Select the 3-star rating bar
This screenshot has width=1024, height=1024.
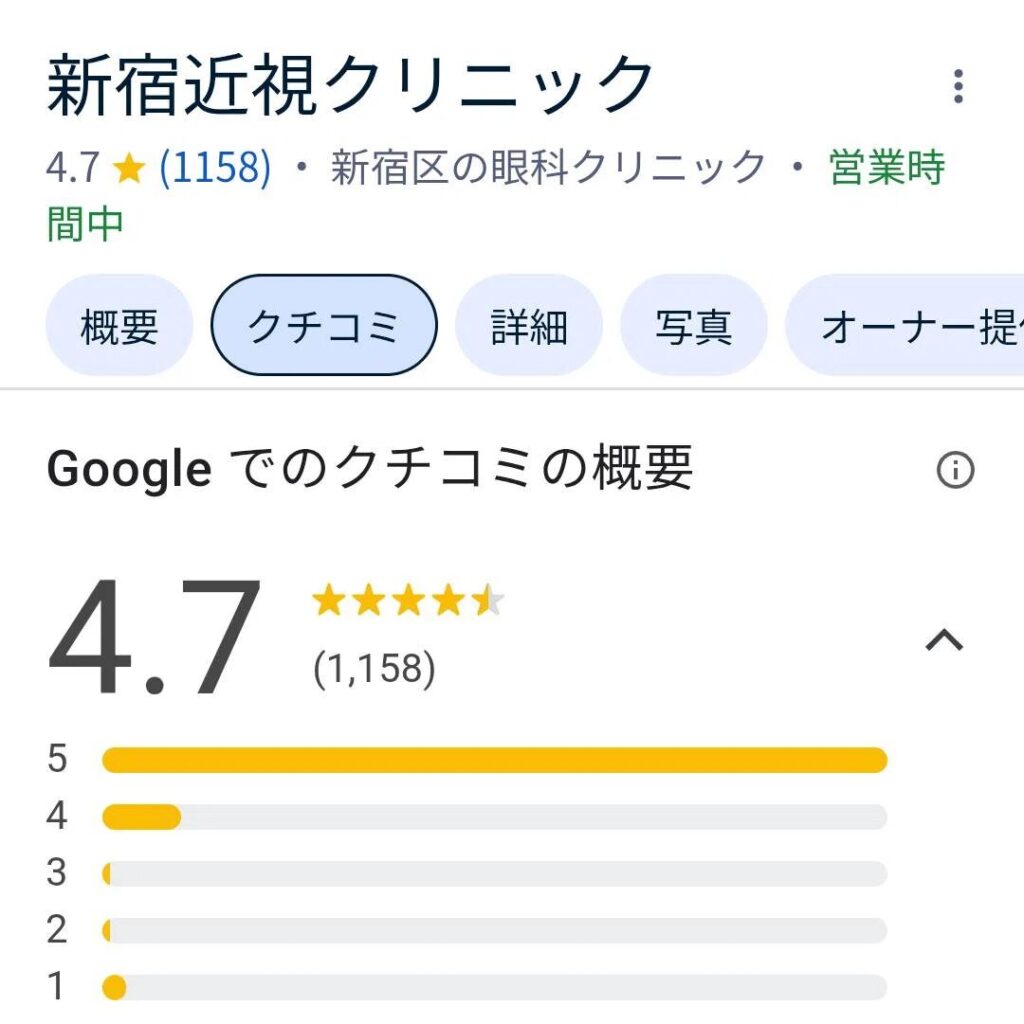[x=494, y=873]
